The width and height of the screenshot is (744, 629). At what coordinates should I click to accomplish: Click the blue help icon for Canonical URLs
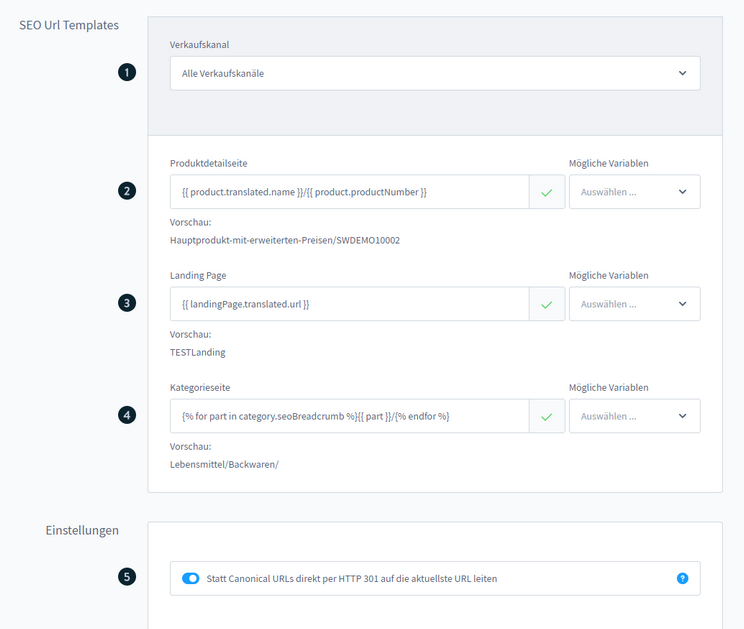tap(683, 578)
